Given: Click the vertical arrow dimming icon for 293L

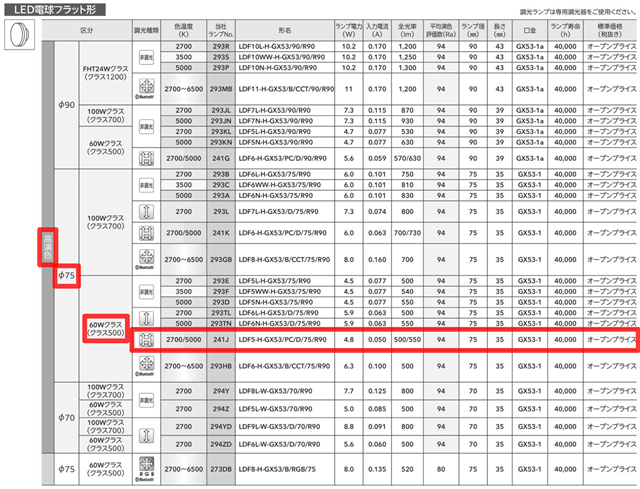Looking at the screenshot, I should click(145, 212).
